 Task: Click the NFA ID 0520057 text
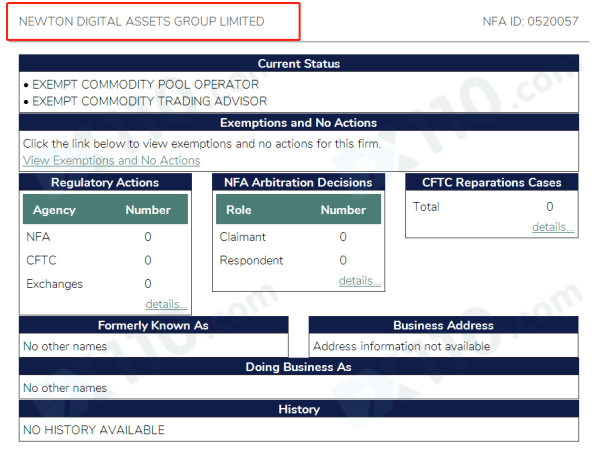(x=530, y=21)
